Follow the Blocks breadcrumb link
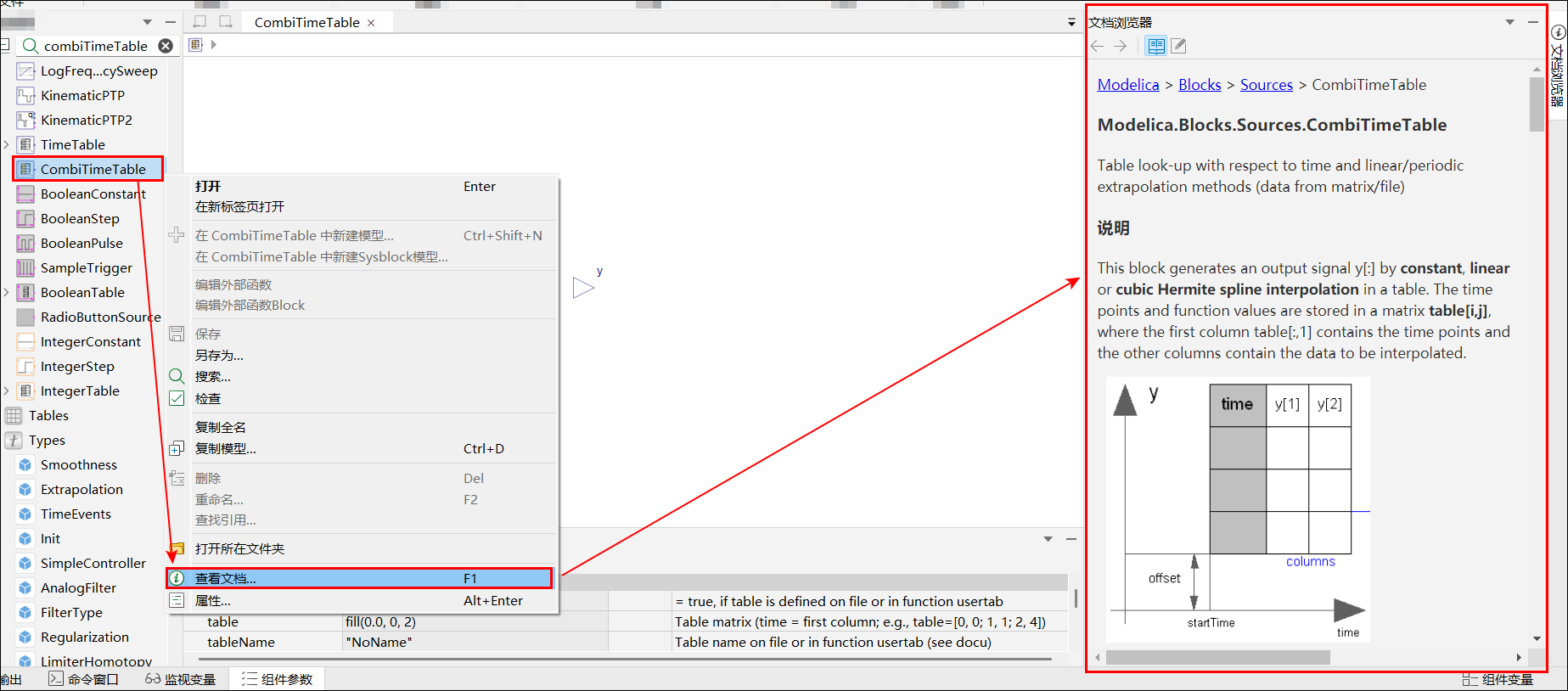1568x691 pixels. coord(1200,85)
